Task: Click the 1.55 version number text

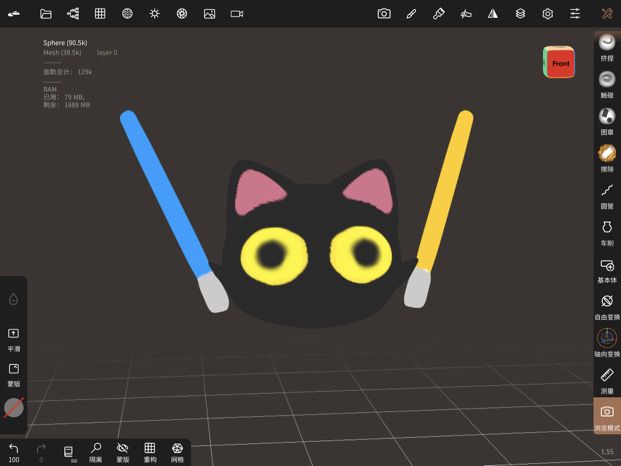Action: click(607, 452)
